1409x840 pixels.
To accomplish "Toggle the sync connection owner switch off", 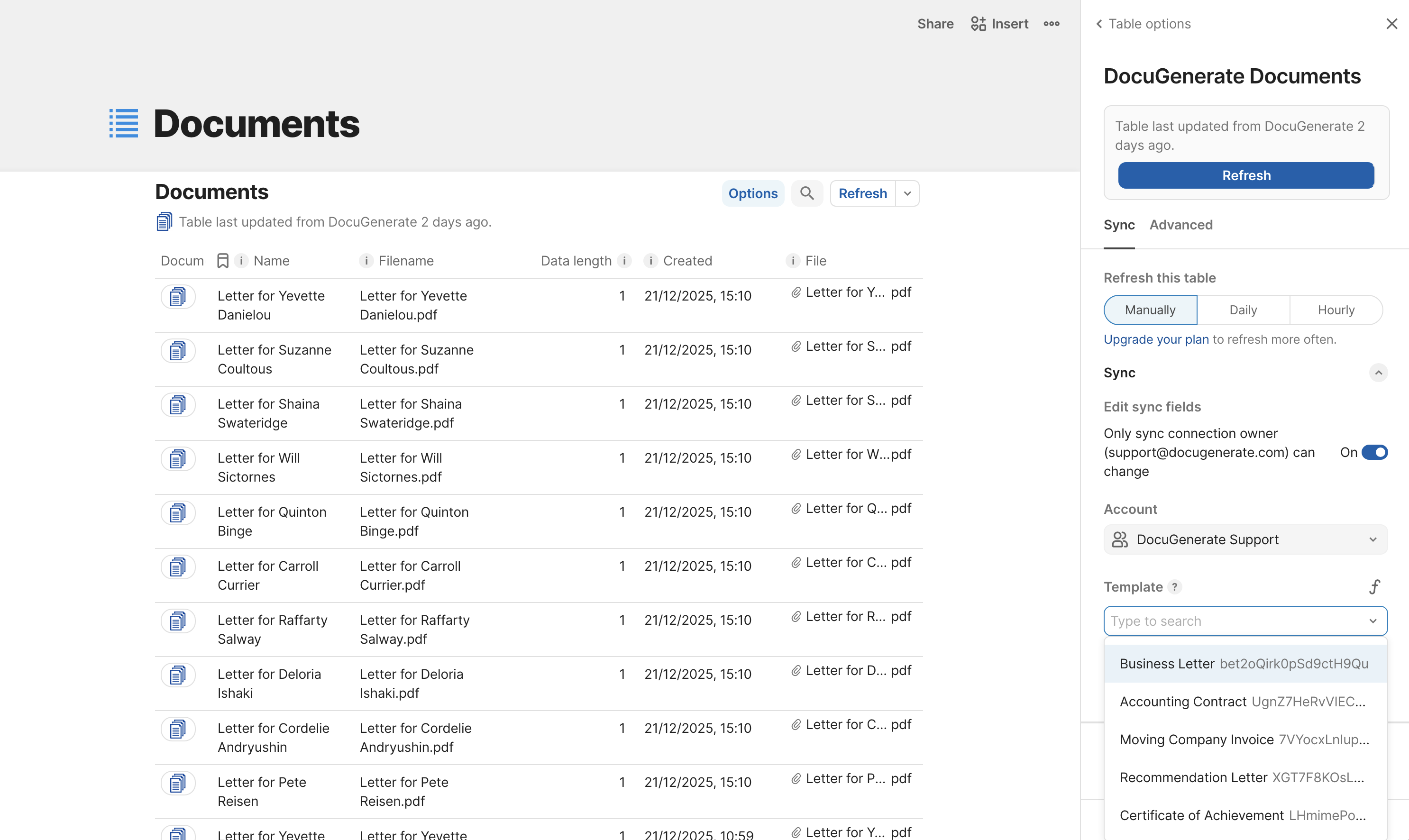I will (x=1375, y=452).
